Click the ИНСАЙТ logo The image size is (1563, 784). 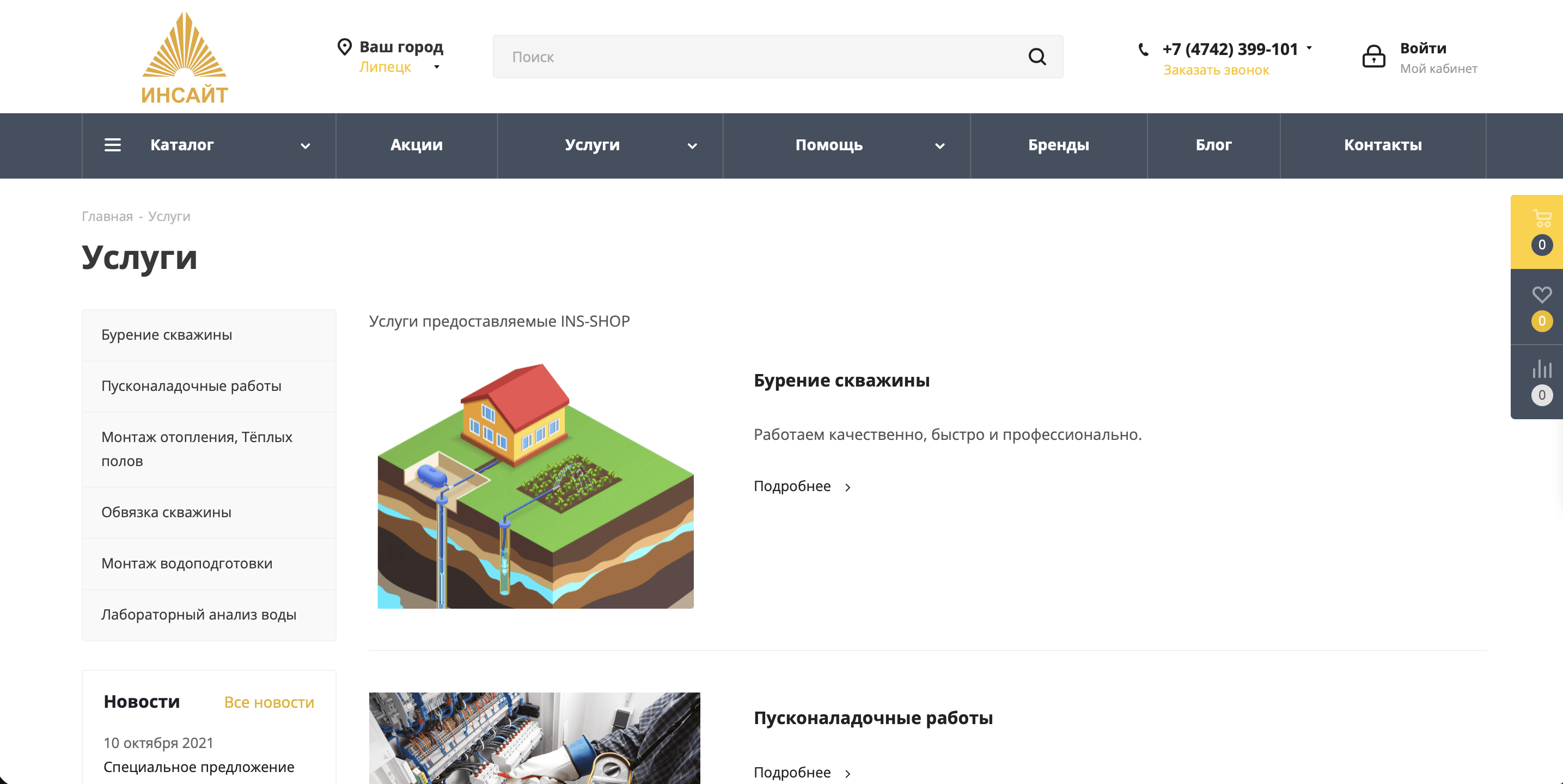coord(185,58)
